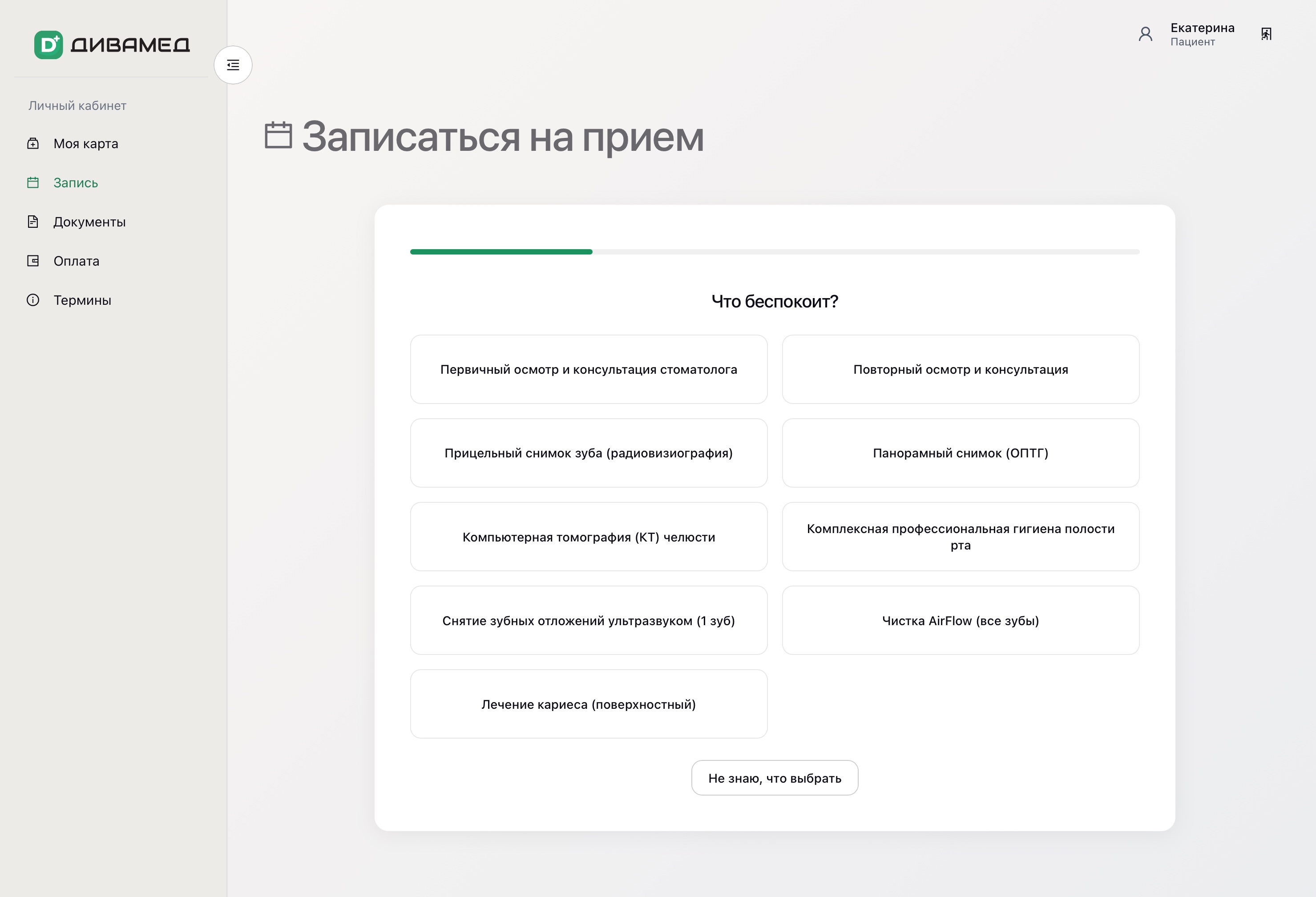Open Оплата section in the sidebar

tap(77, 261)
